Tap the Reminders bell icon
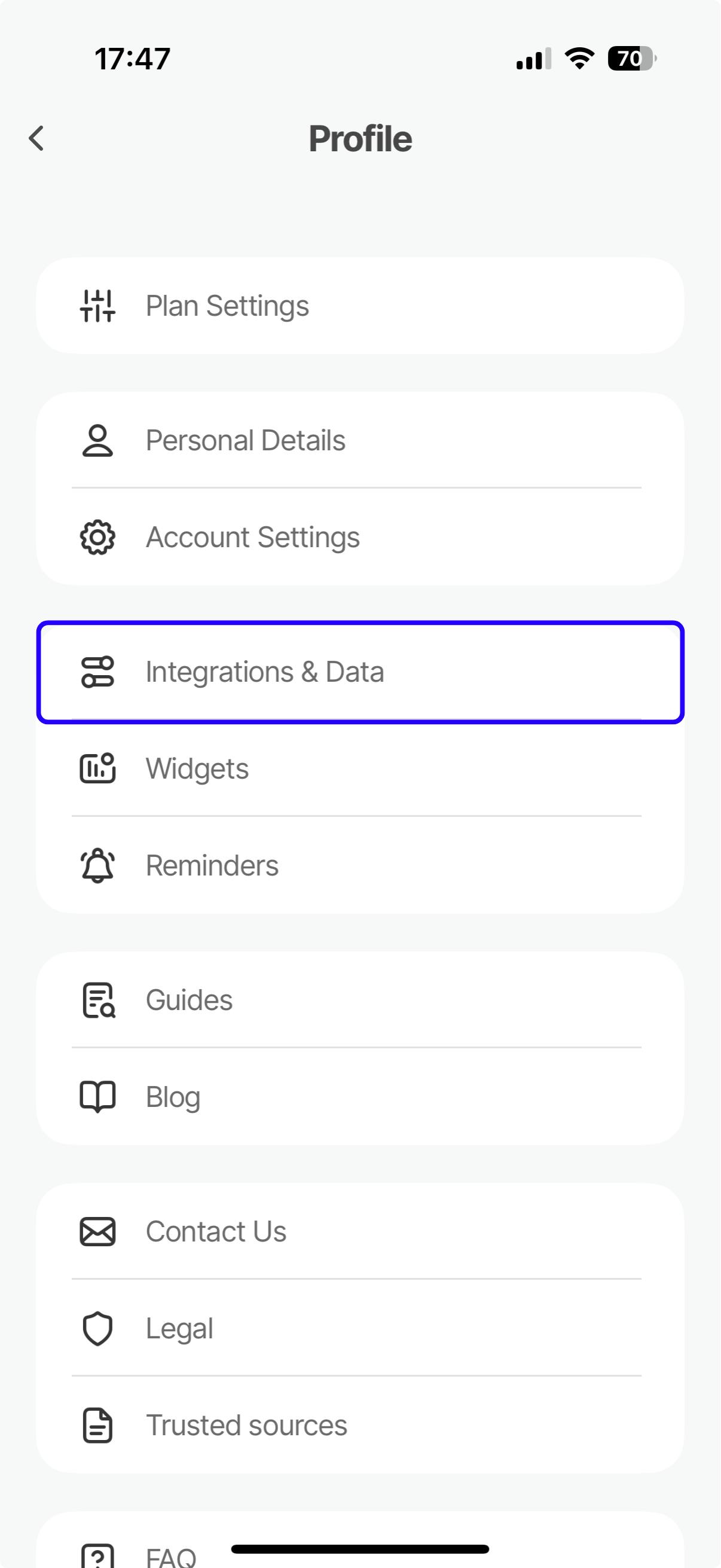 pyautogui.click(x=97, y=865)
